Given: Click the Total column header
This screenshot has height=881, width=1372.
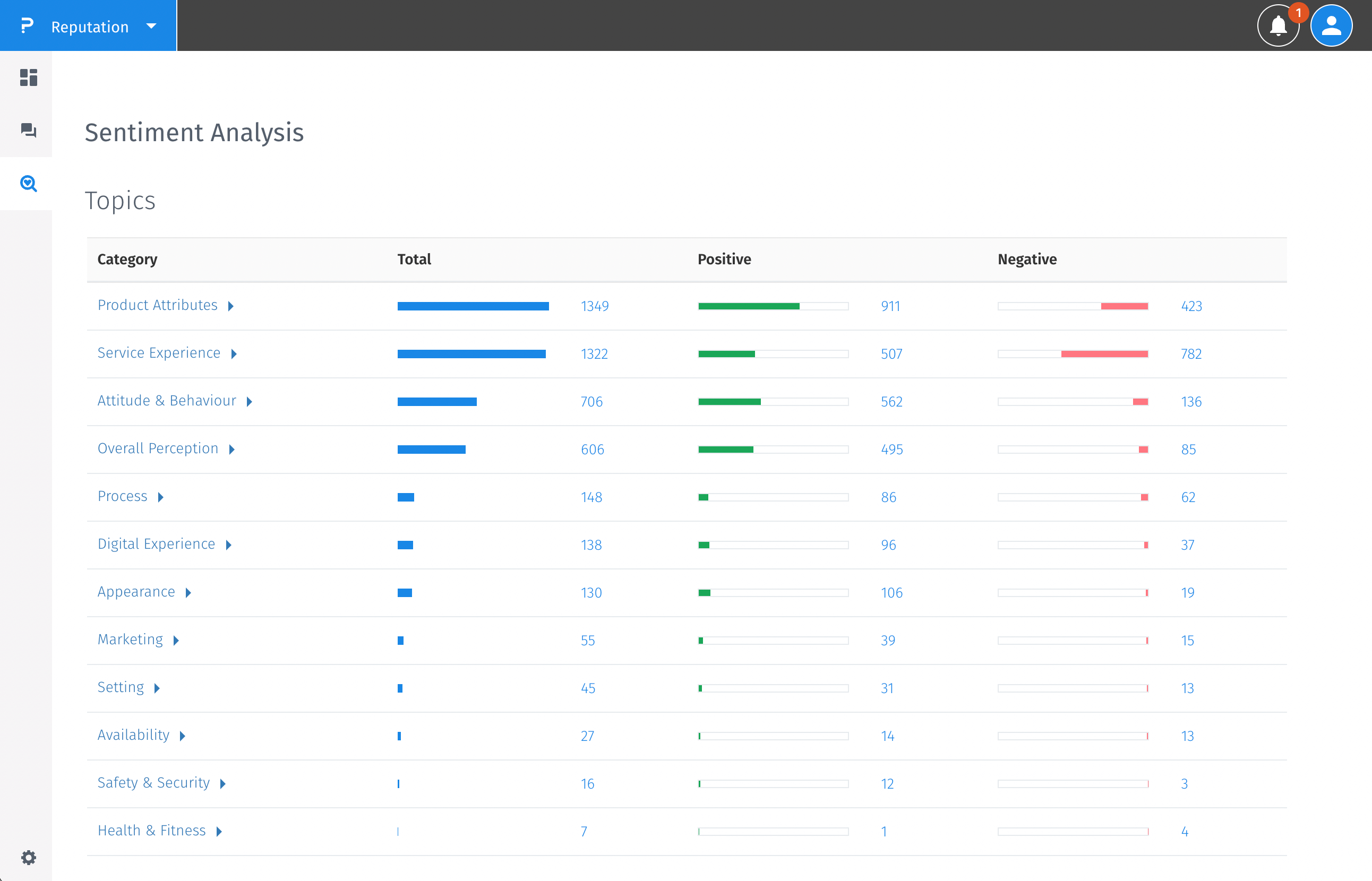Looking at the screenshot, I should point(414,259).
